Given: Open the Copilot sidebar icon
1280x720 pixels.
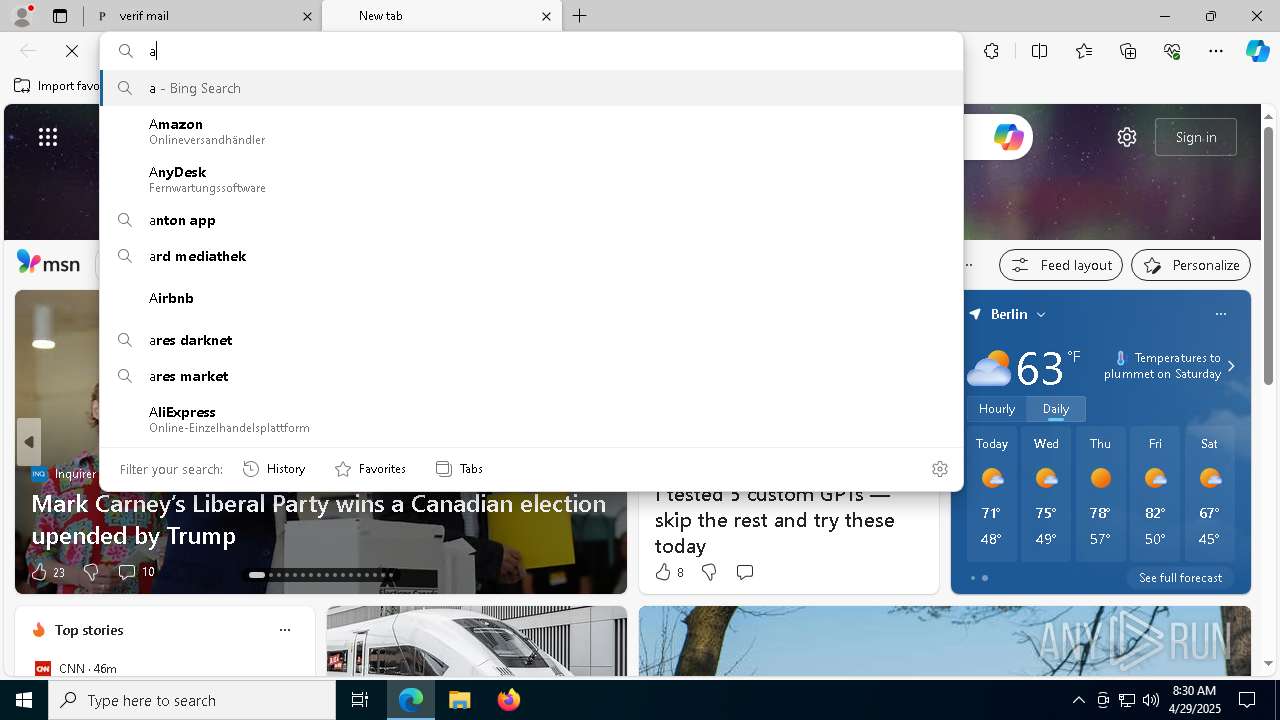Looking at the screenshot, I should pyautogui.click(x=1257, y=51).
